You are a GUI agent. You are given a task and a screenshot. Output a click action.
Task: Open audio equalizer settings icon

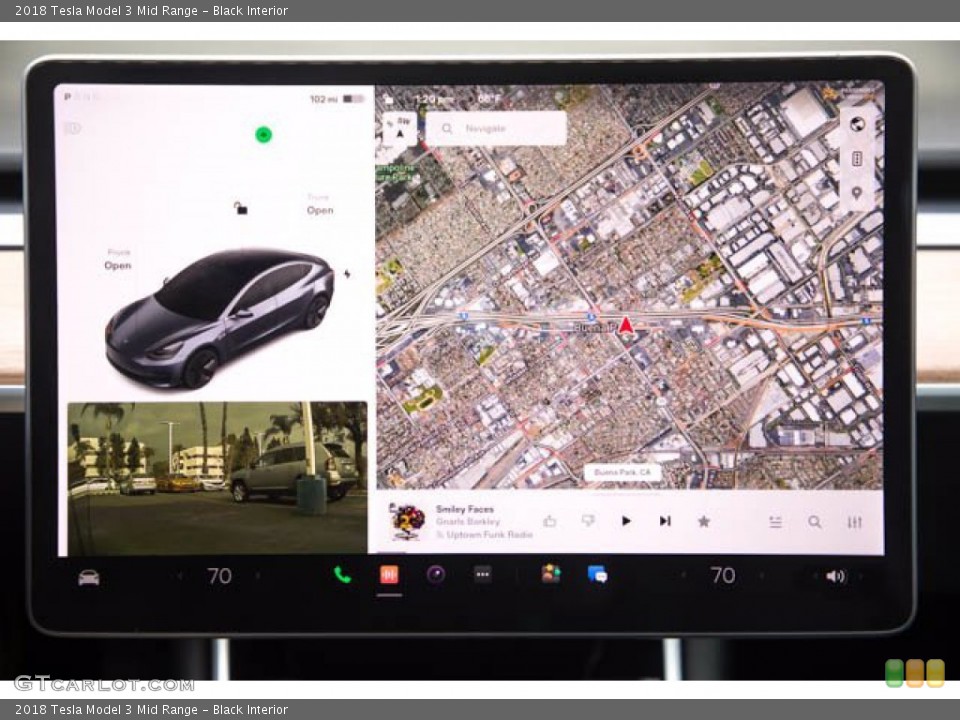[854, 522]
